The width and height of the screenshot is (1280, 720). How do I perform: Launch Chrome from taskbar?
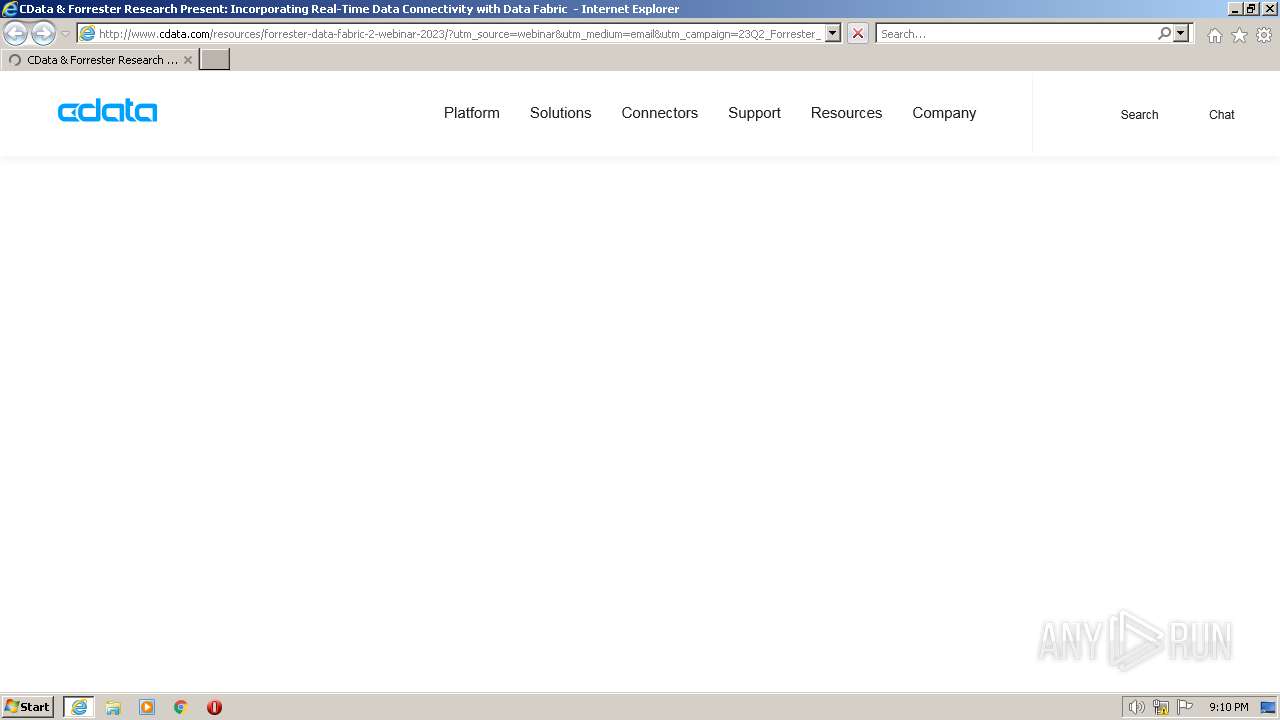tap(181, 707)
